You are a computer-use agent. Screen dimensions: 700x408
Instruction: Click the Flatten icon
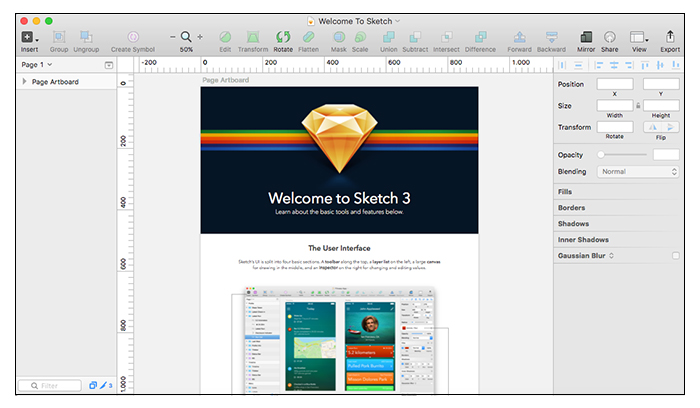tap(308, 37)
